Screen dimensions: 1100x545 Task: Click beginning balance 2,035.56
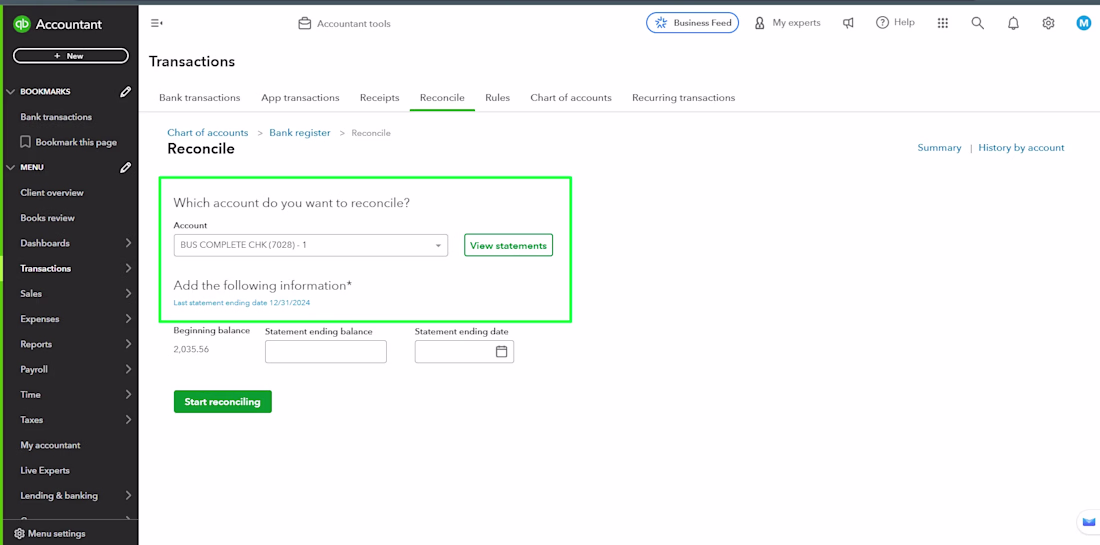[192, 349]
